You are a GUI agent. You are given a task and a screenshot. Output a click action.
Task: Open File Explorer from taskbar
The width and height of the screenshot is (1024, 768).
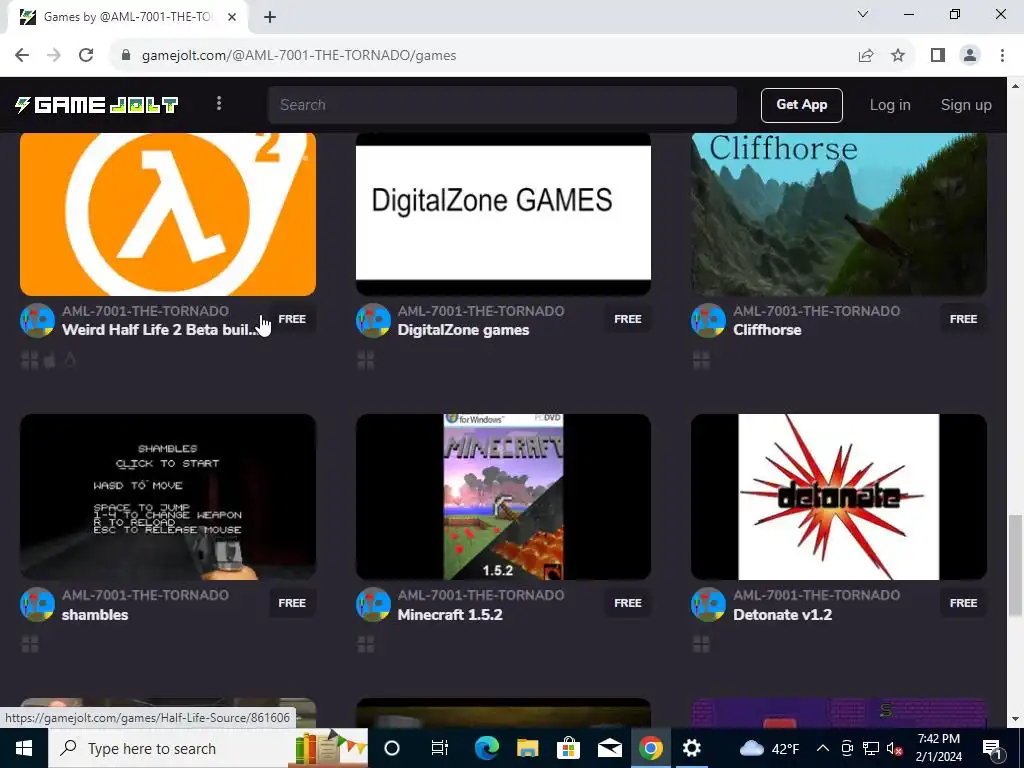(x=527, y=748)
